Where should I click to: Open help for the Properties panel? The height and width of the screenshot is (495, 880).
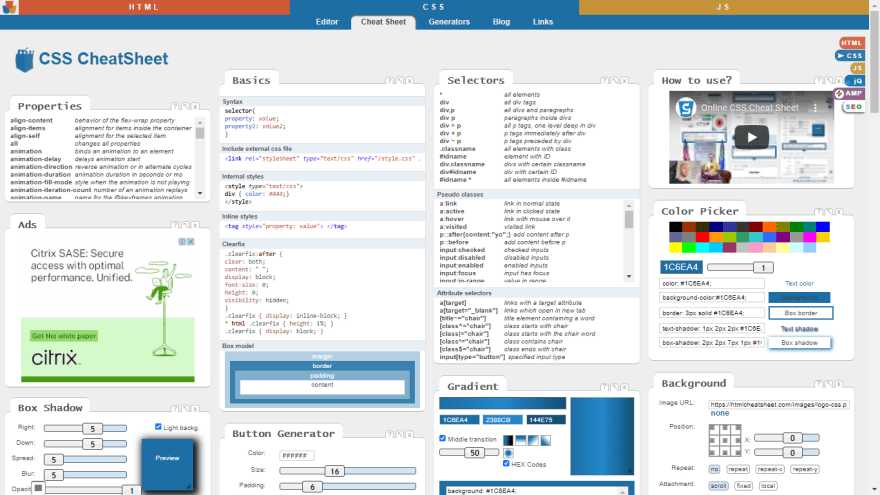[x=175, y=106]
